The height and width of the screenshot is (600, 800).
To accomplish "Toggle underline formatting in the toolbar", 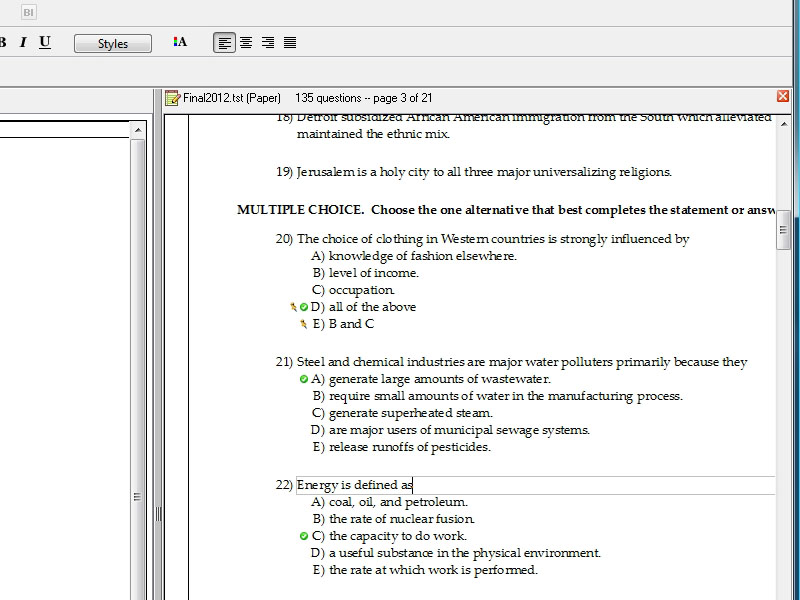I will (x=45, y=42).
